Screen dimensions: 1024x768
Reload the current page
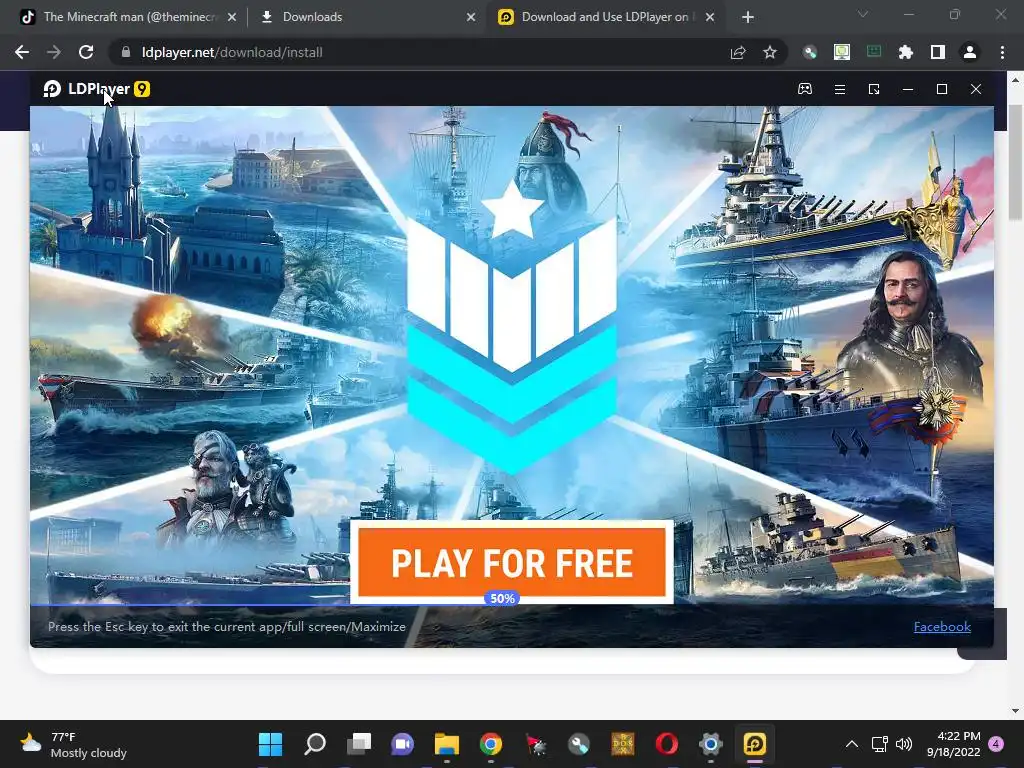pos(86,52)
